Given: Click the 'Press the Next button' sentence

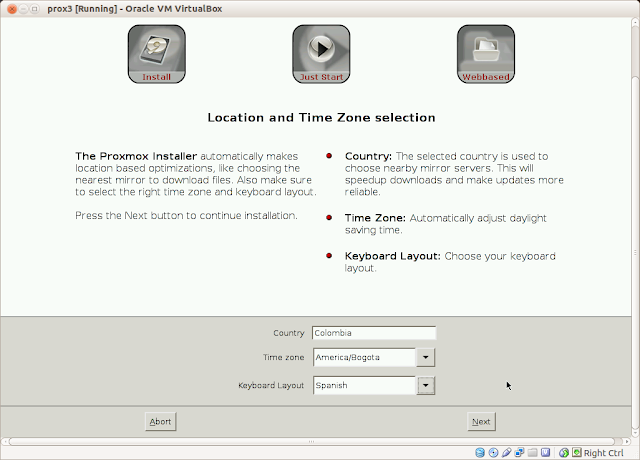Looking at the screenshot, I should point(186,216).
